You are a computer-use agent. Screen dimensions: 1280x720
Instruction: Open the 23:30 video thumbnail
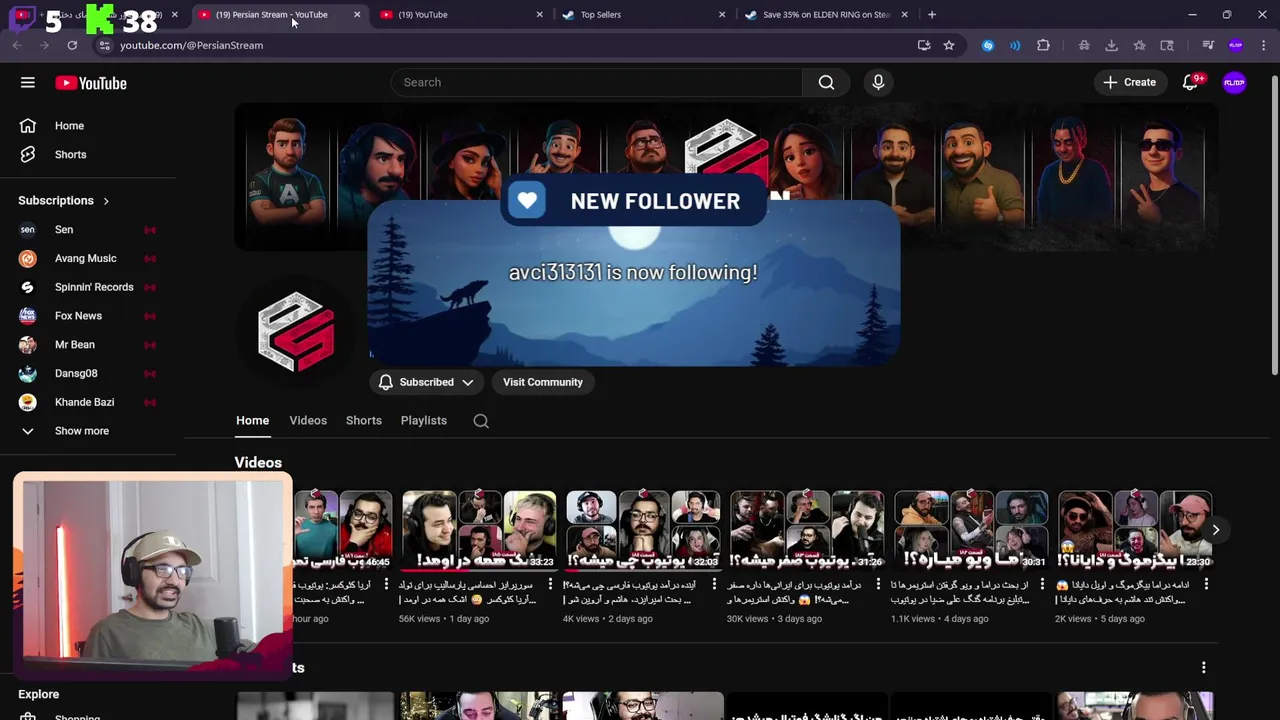(1135, 529)
